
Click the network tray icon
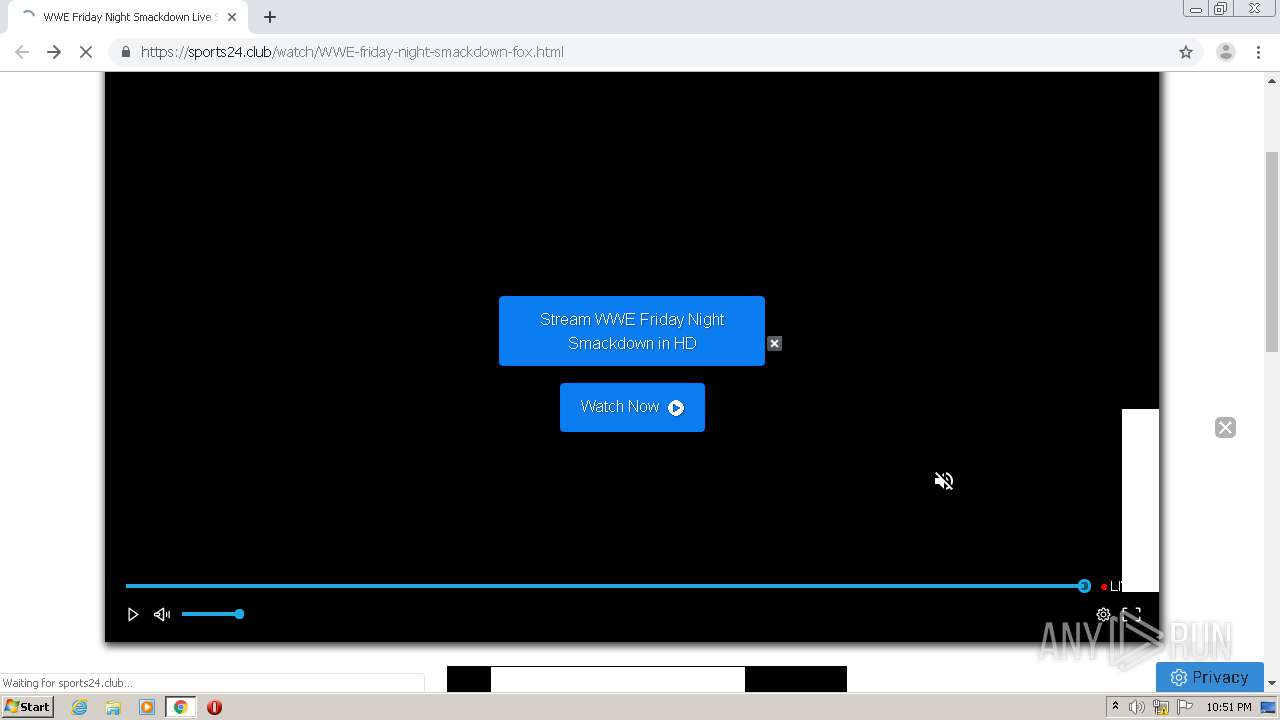pos(1161,707)
